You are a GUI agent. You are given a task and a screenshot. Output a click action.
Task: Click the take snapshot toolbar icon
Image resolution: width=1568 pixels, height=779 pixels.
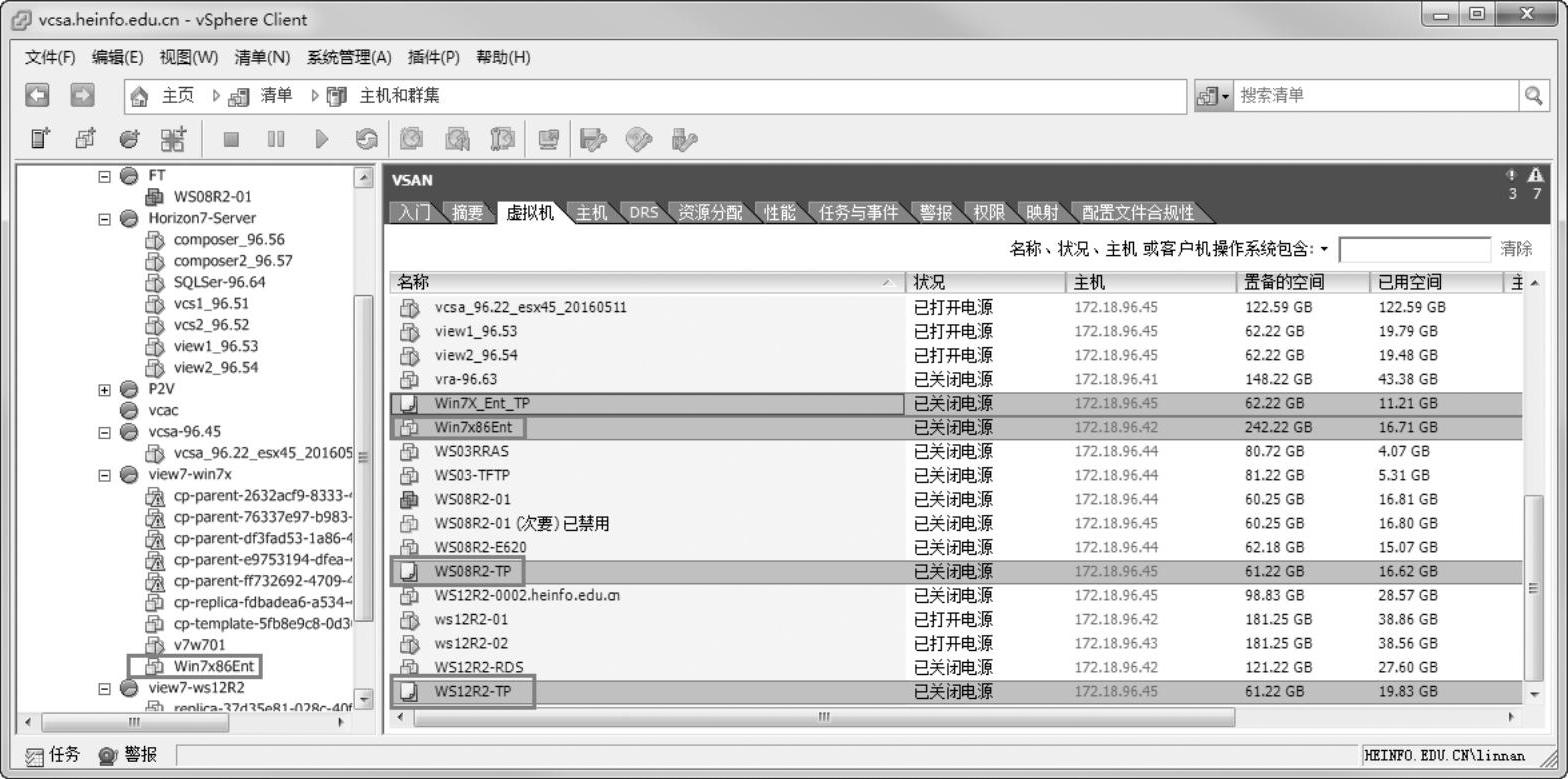412,140
